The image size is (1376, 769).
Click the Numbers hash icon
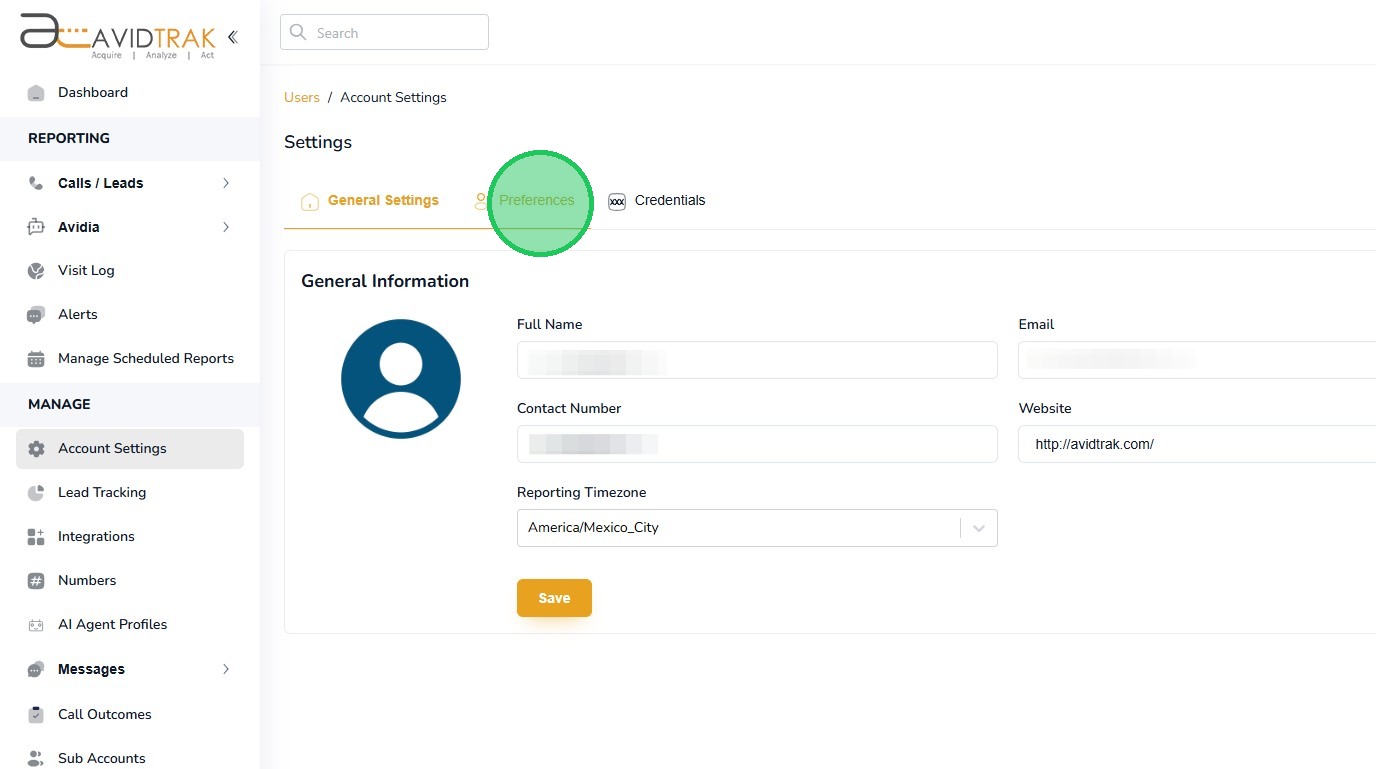point(36,581)
